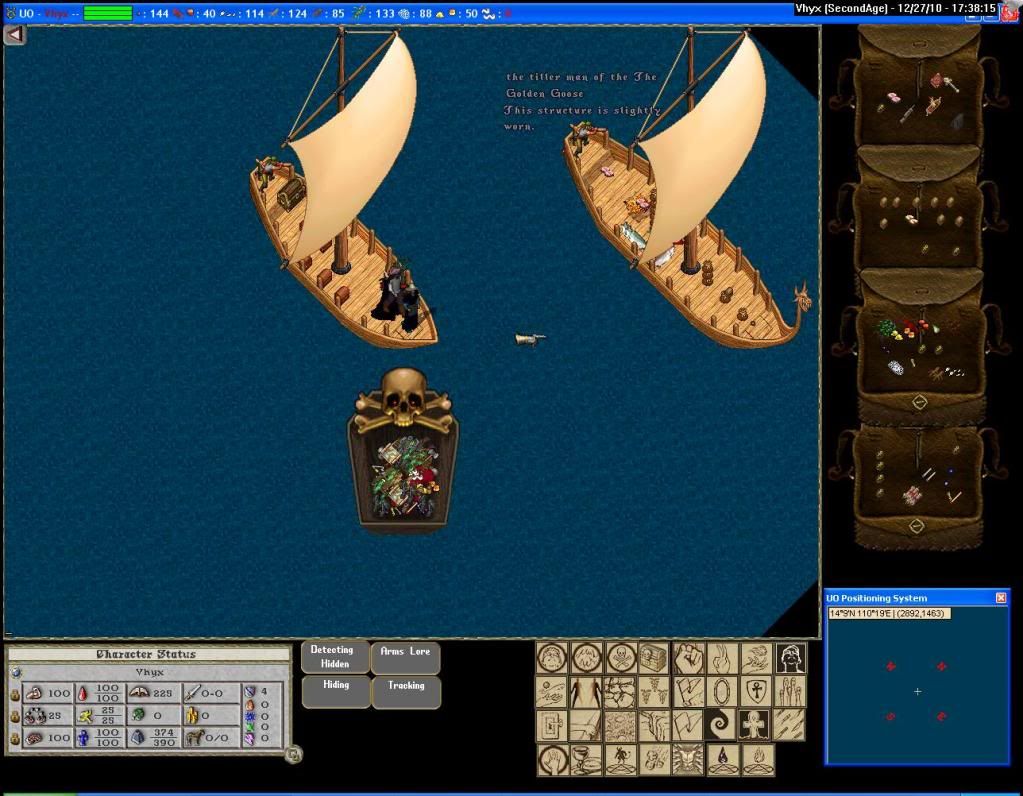Viewport: 1023px width, 796px height.
Task: Click the ankh shield Protection spell icon
Action: pyautogui.click(x=757, y=692)
